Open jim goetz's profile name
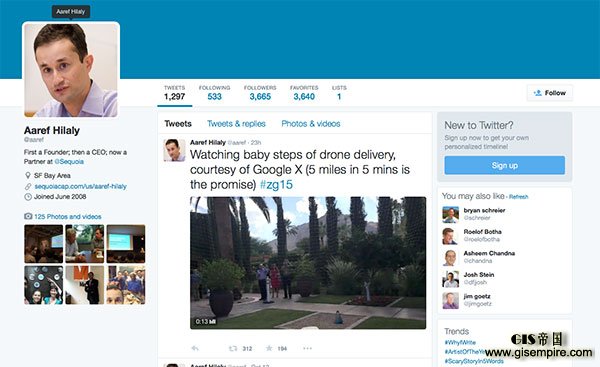The width and height of the screenshot is (600, 367). click(x=477, y=296)
